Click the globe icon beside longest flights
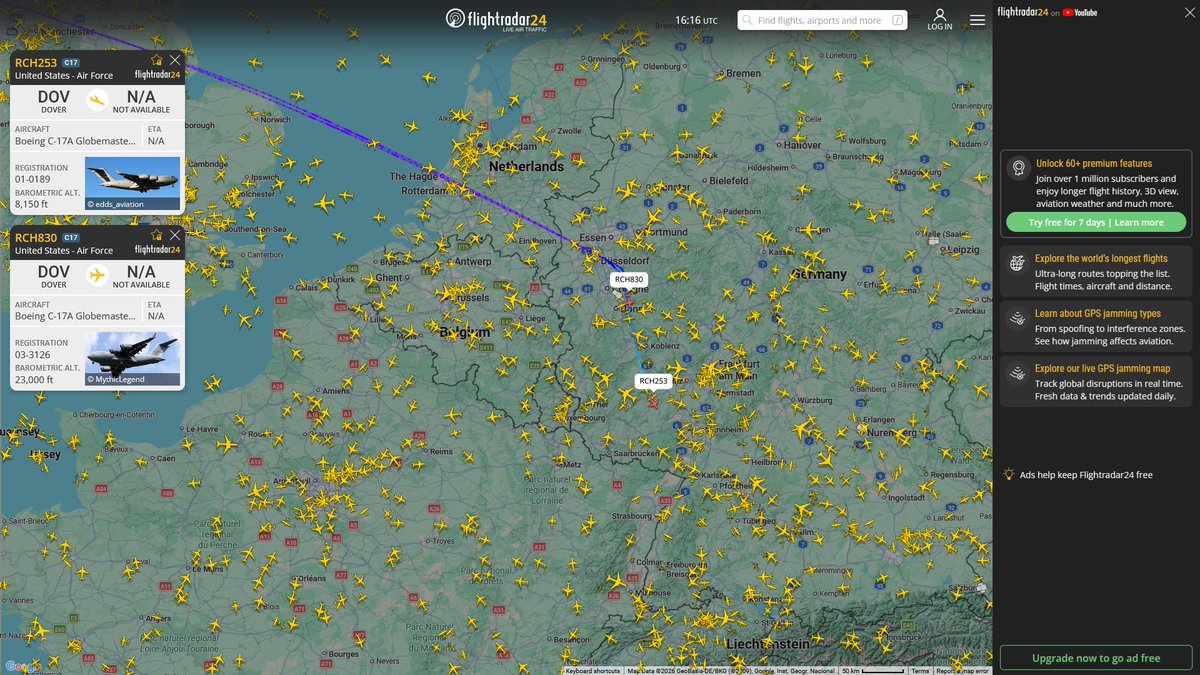This screenshot has height=675, width=1200. tap(1017, 263)
